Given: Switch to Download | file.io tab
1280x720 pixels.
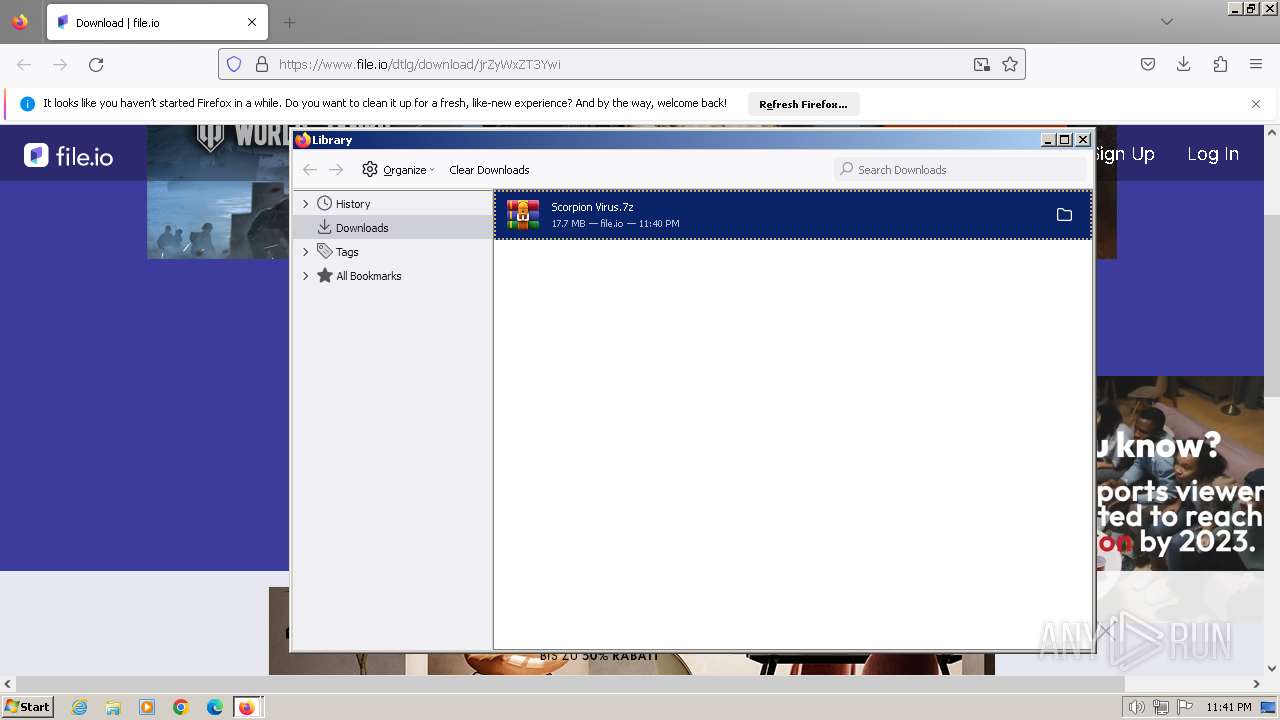Looking at the screenshot, I should coord(157,22).
